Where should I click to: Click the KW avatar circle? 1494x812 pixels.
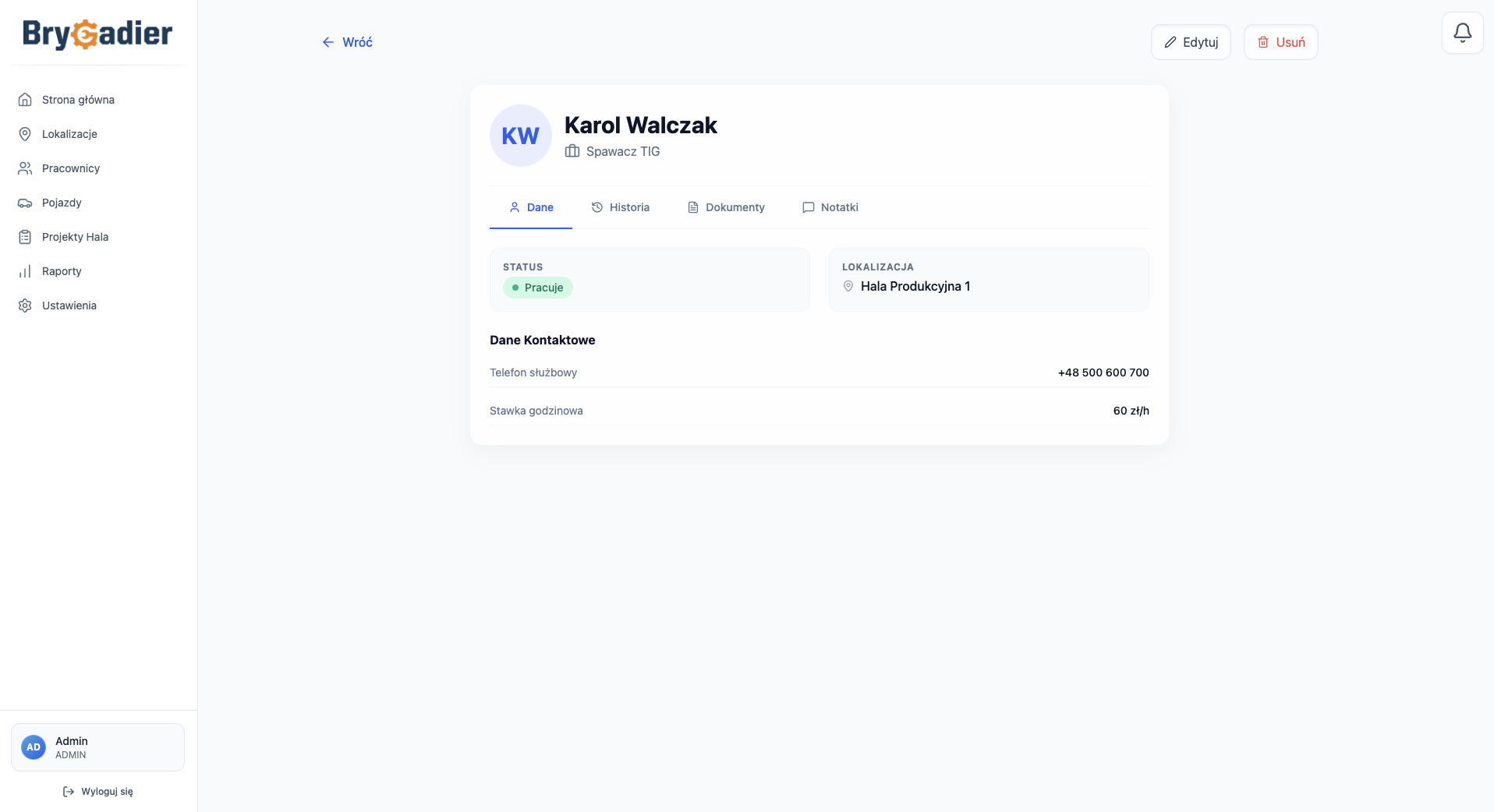point(521,136)
